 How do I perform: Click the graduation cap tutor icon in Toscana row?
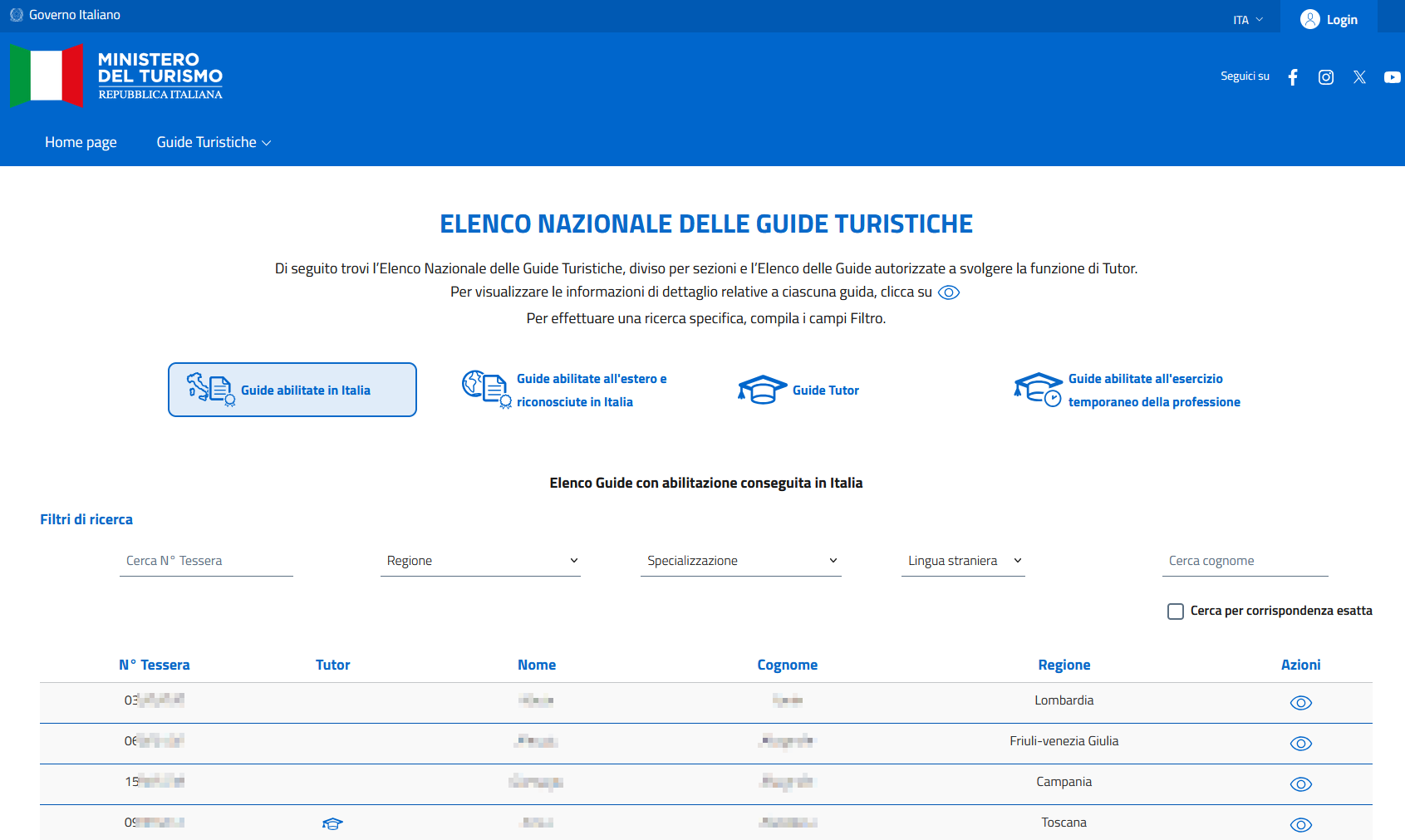coord(332,823)
